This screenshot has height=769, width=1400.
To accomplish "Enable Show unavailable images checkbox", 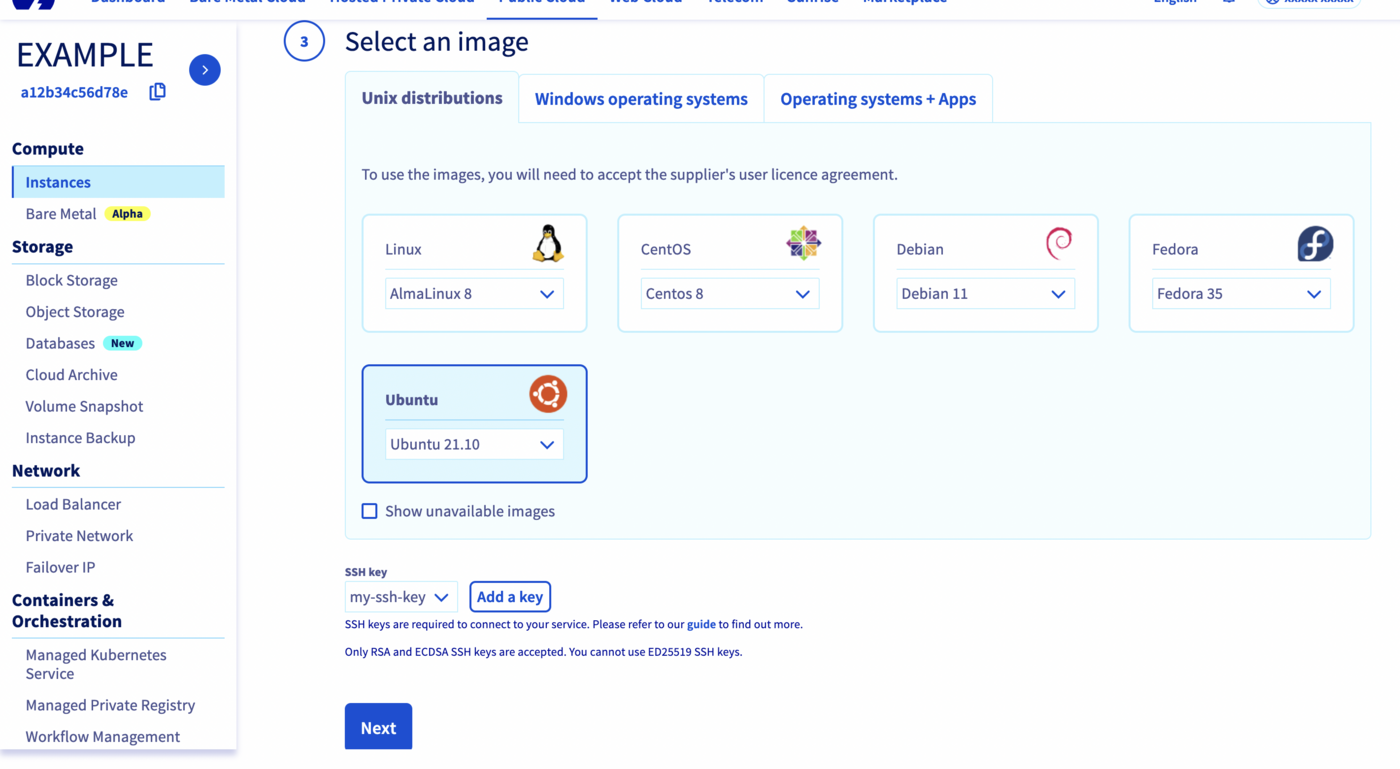I will click(x=370, y=511).
